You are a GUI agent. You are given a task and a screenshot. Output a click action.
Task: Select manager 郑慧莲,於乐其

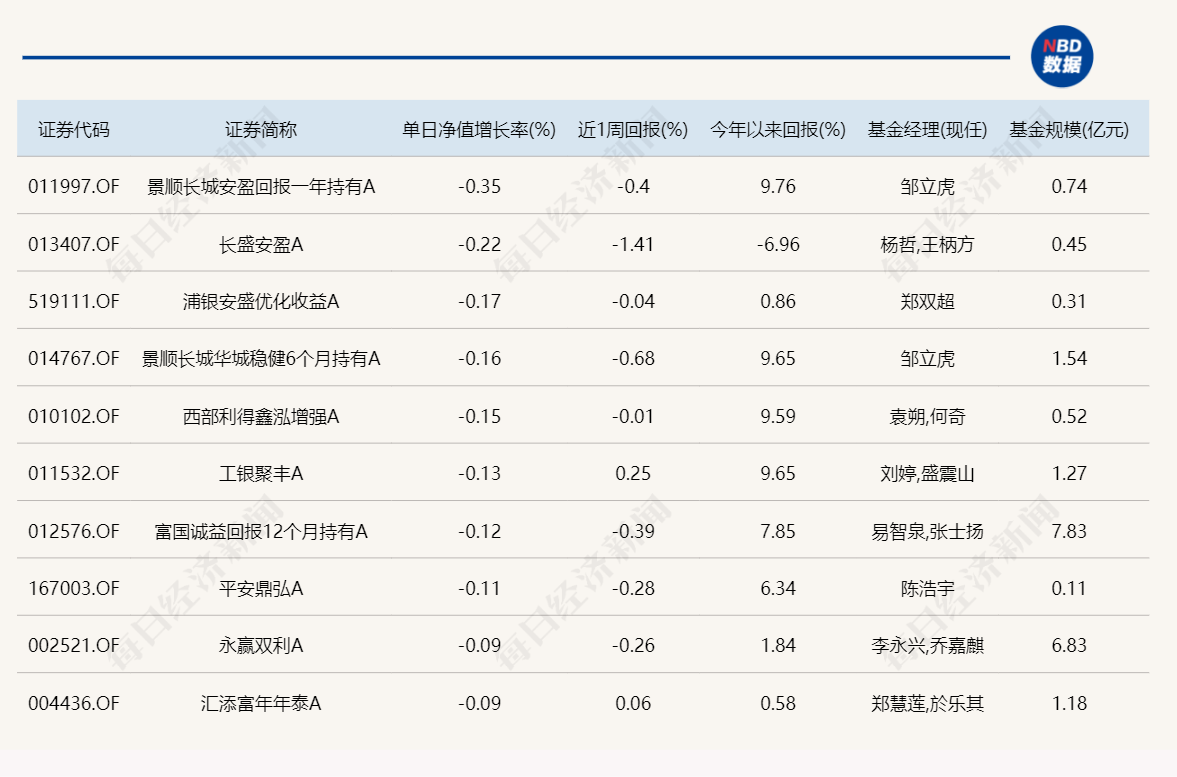click(927, 703)
